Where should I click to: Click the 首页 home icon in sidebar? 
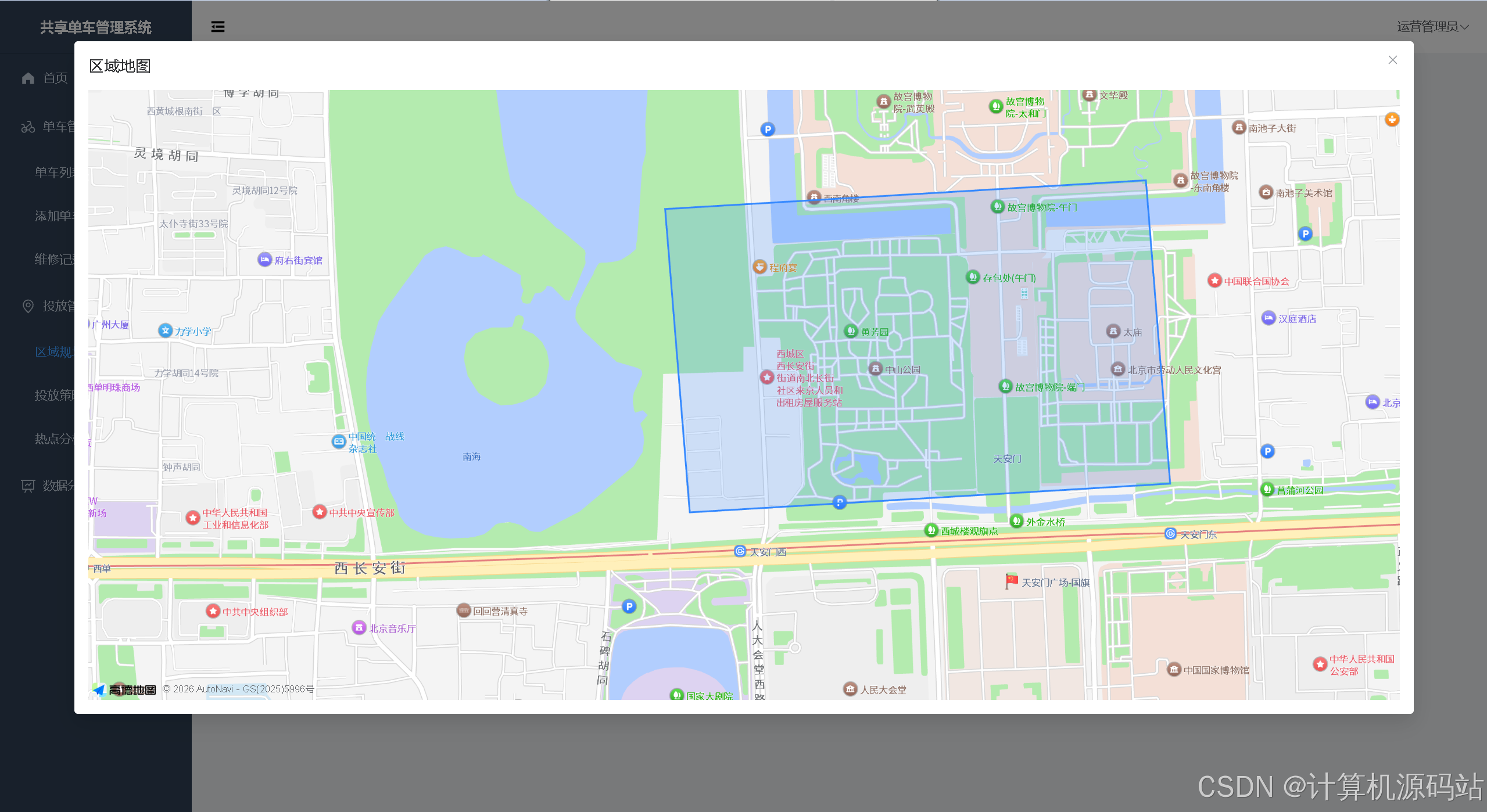[x=28, y=78]
